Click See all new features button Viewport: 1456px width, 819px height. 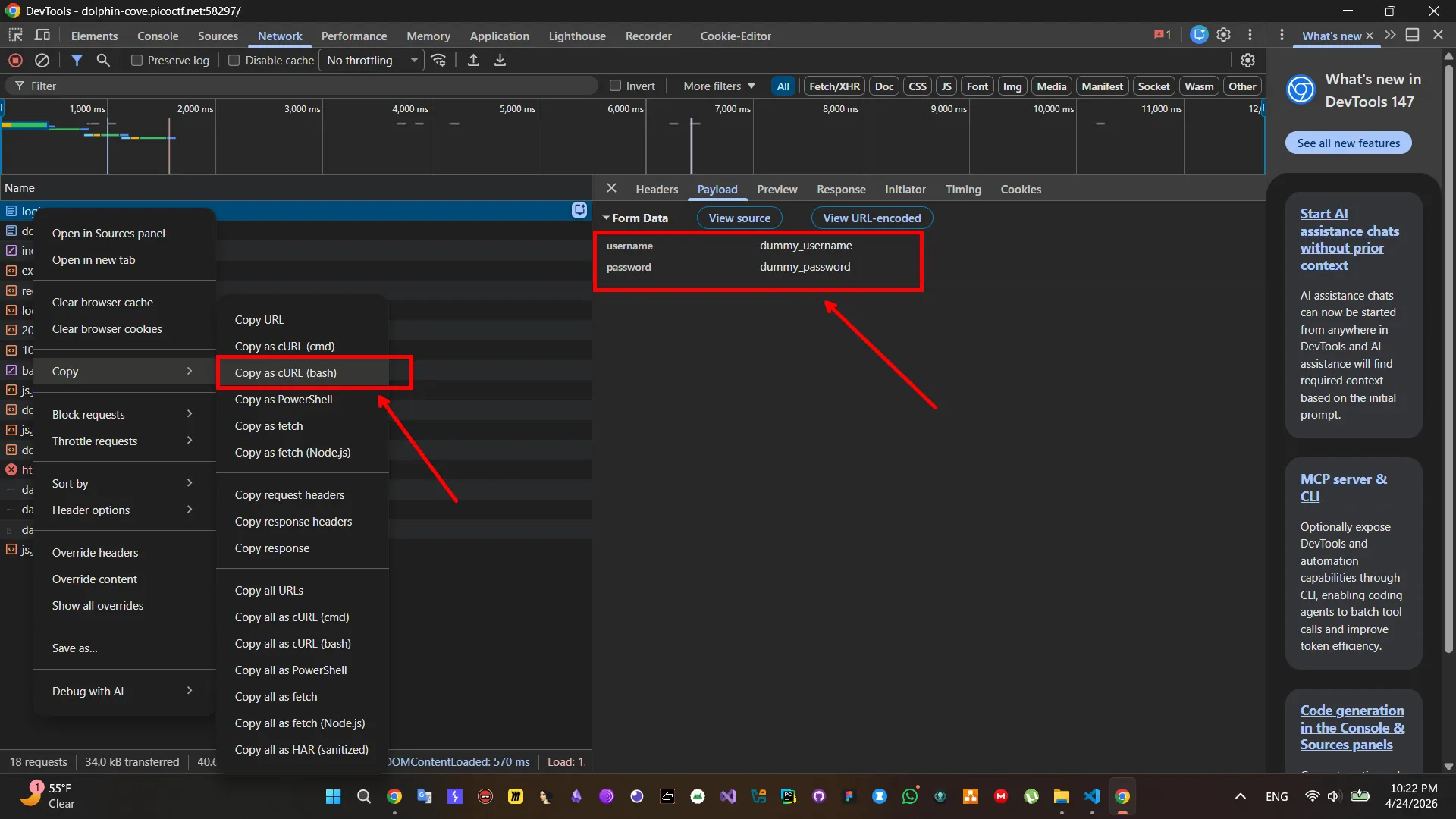point(1348,143)
